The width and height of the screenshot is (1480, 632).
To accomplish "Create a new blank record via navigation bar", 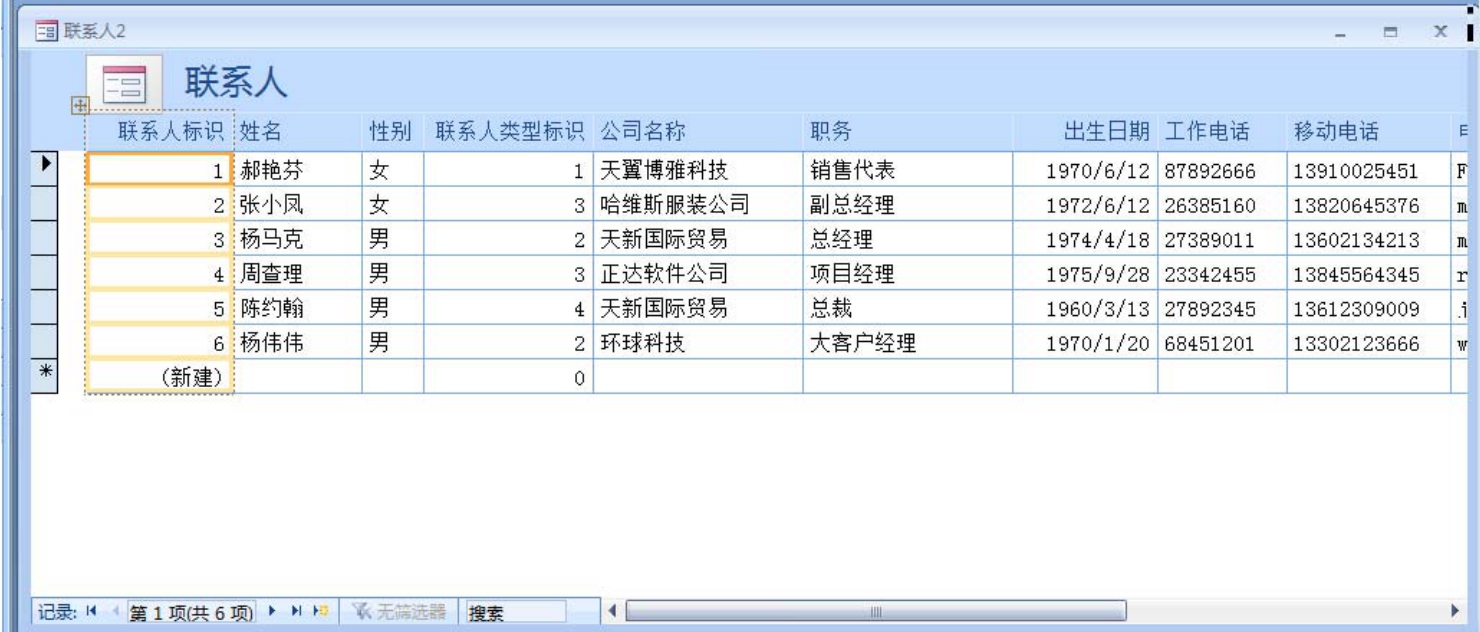I will (320, 611).
